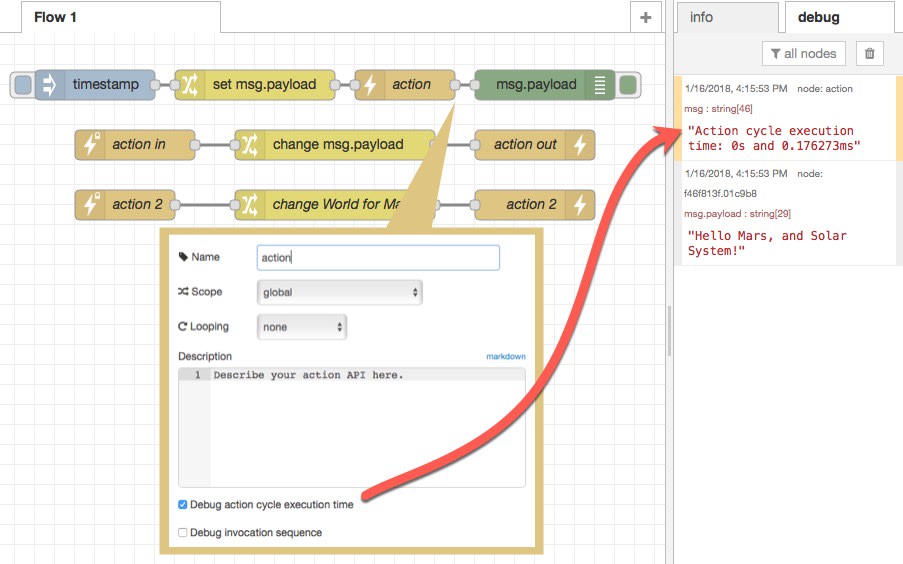Click the all nodes filter button
This screenshot has height=564, width=903.
pyautogui.click(x=803, y=54)
